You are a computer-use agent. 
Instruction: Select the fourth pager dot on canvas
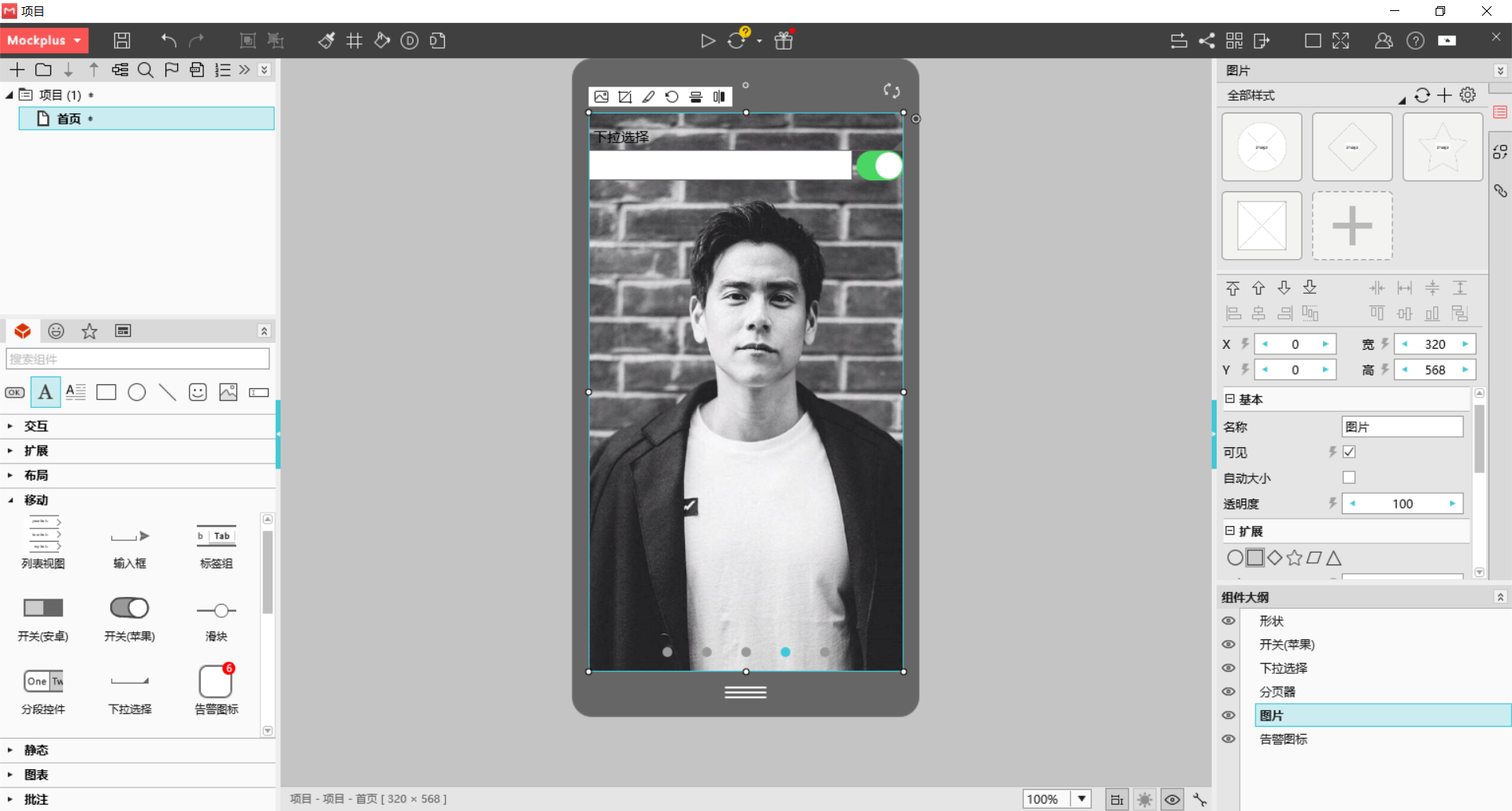click(x=785, y=652)
